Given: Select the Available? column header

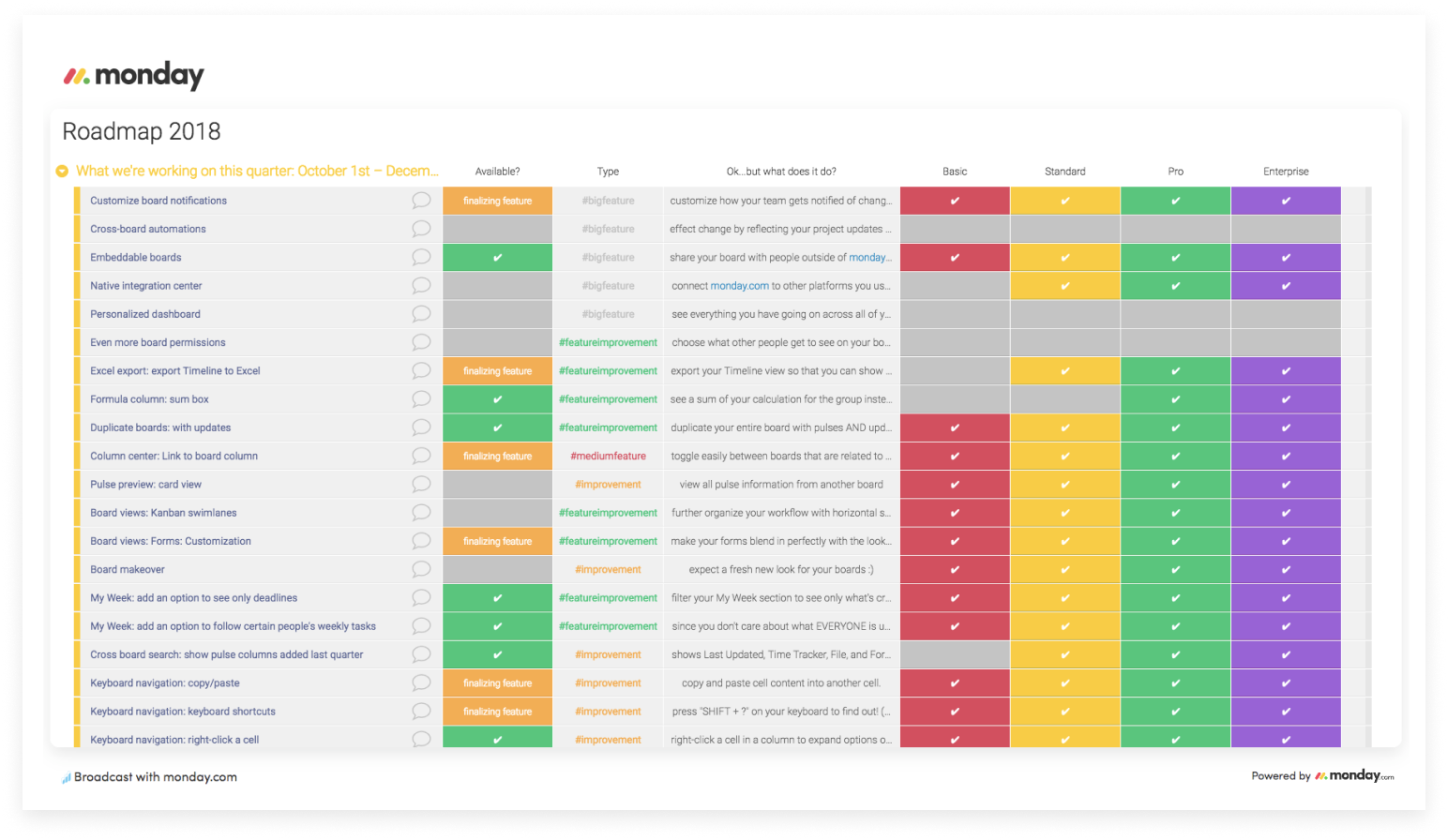Looking at the screenshot, I should coord(497,172).
